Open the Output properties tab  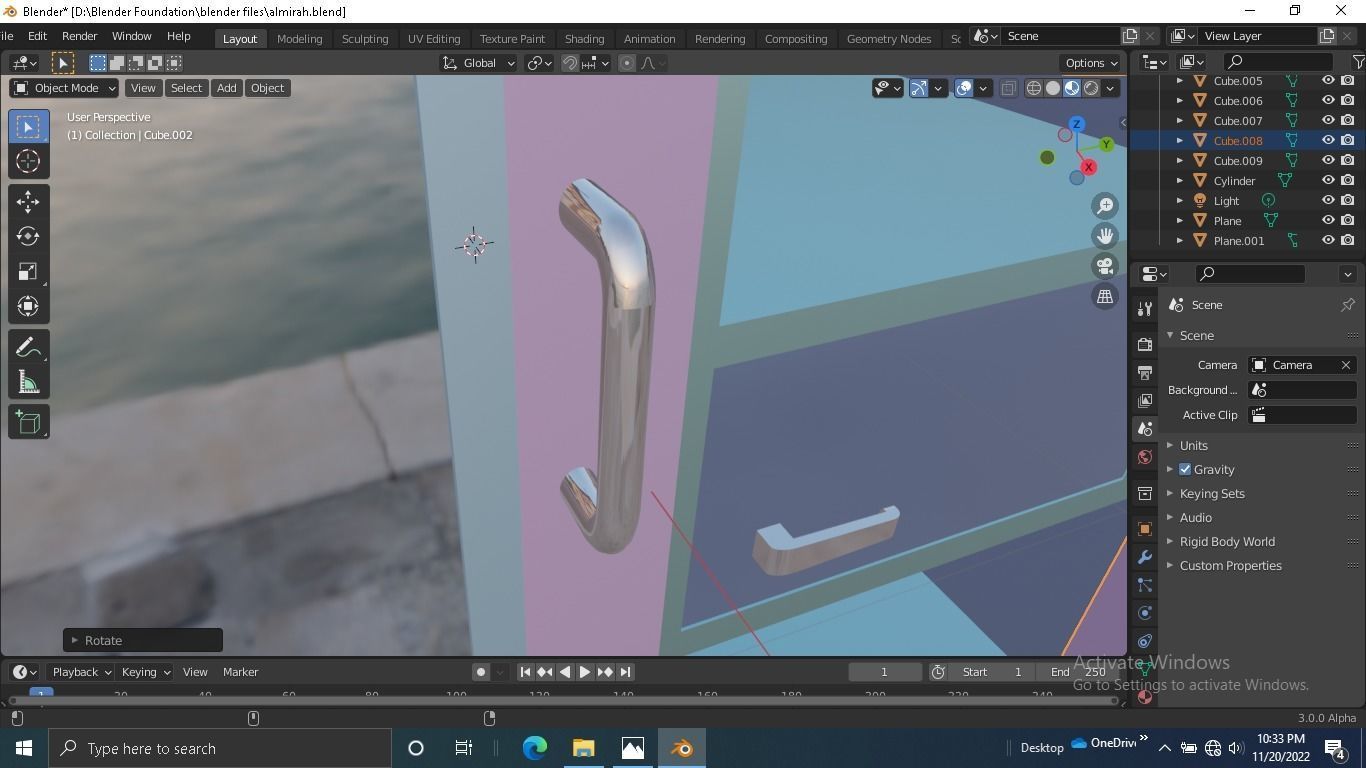(1145, 372)
